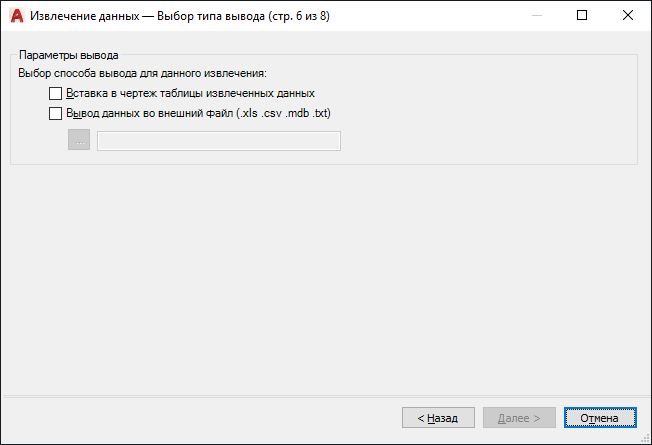
Task: Click the external file path field
Action: tap(218, 141)
